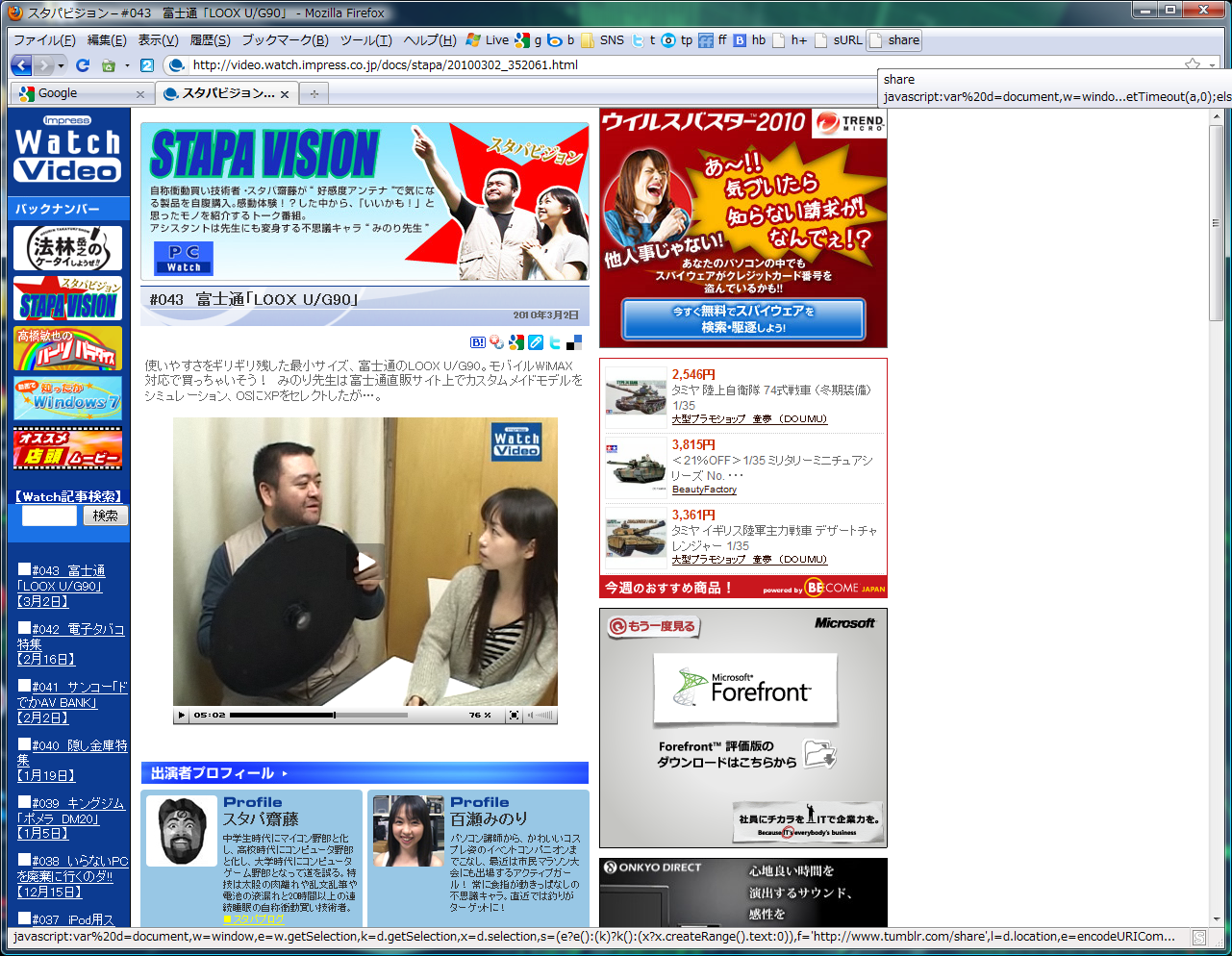Viewport: 1232px width, 956px height.
Task: Open the 表示(V) menu
Action: click(x=158, y=40)
